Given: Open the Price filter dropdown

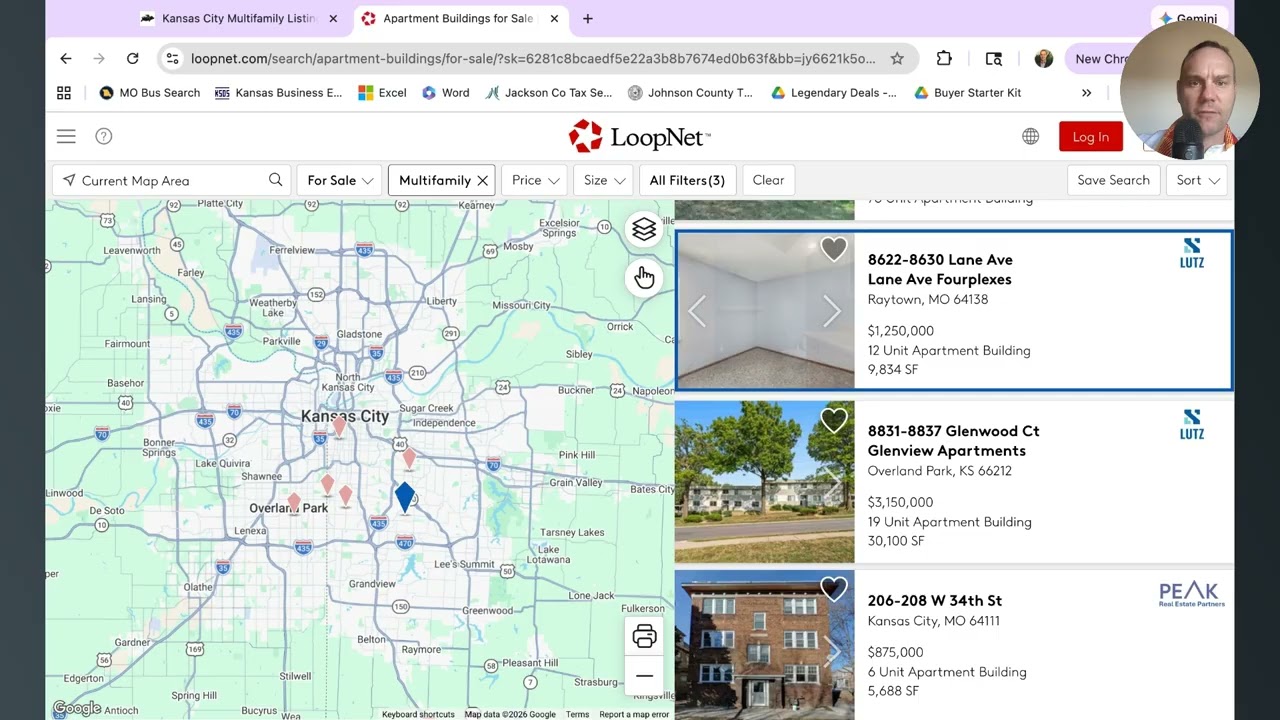Looking at the screenshot, I should click(535, 180).
